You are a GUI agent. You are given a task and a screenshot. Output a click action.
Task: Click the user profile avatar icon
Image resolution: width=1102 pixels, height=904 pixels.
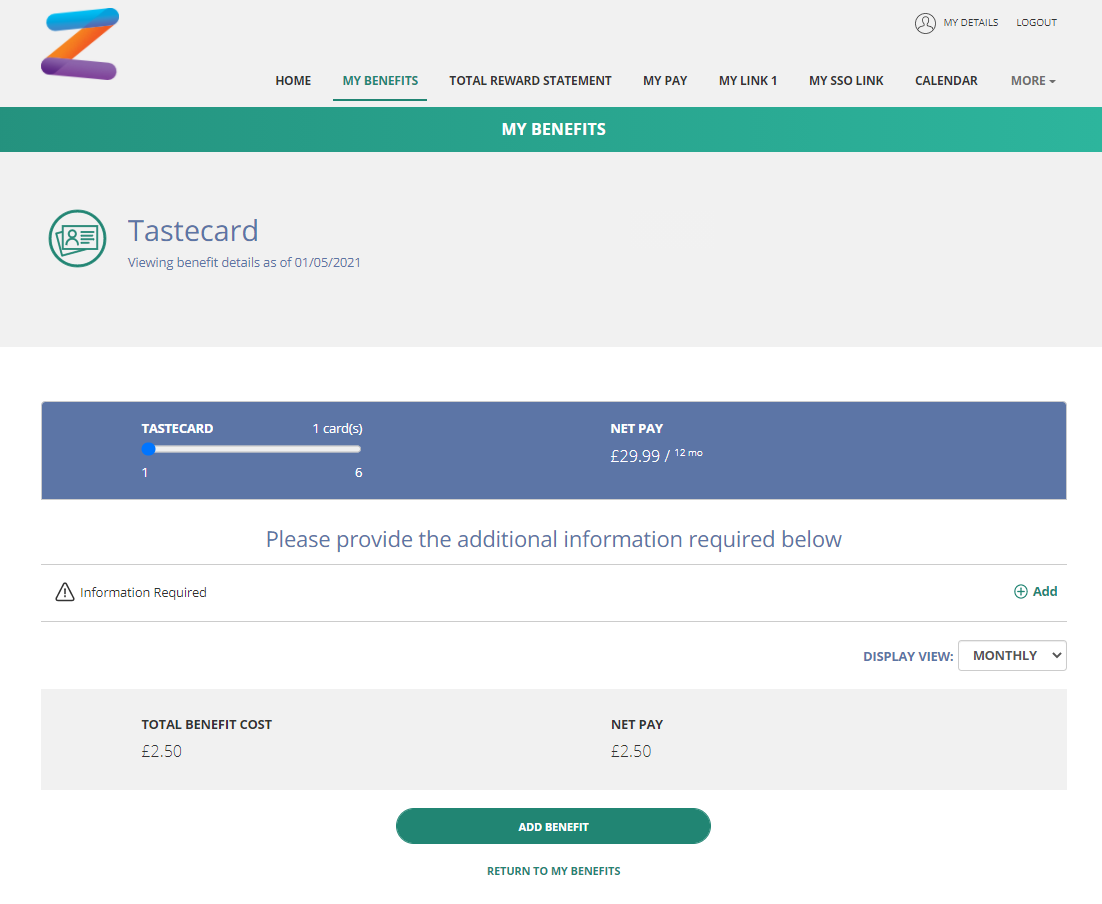tap(925, 23)
